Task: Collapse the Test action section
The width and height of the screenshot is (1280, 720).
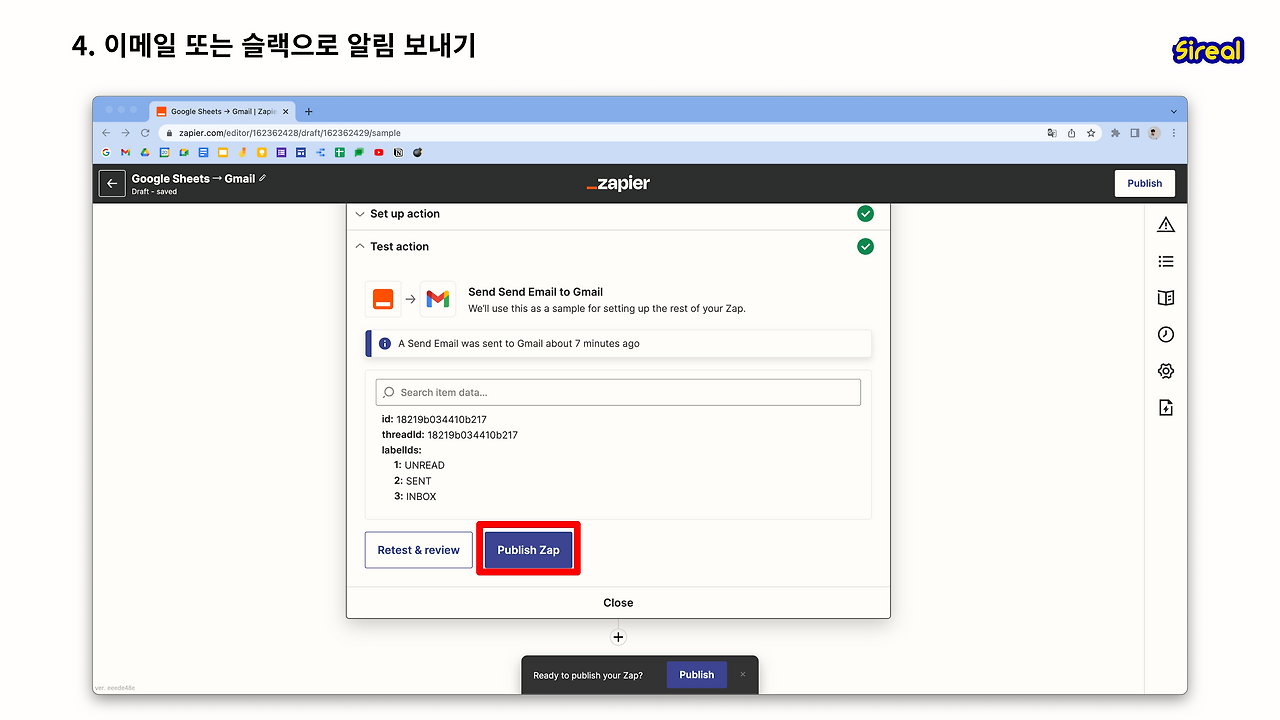Action: pos(617,247)
